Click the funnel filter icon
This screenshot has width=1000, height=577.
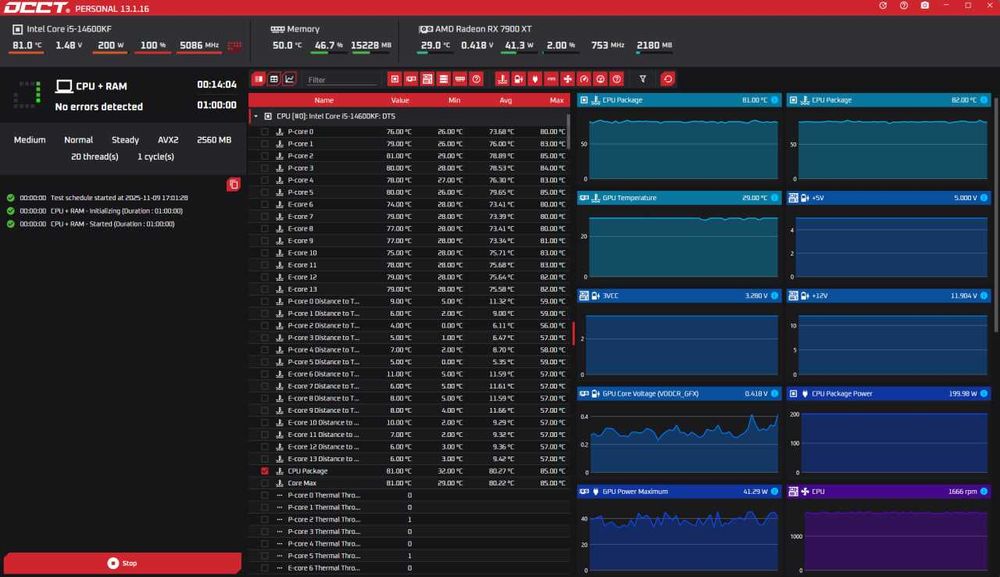click(643, 79)
